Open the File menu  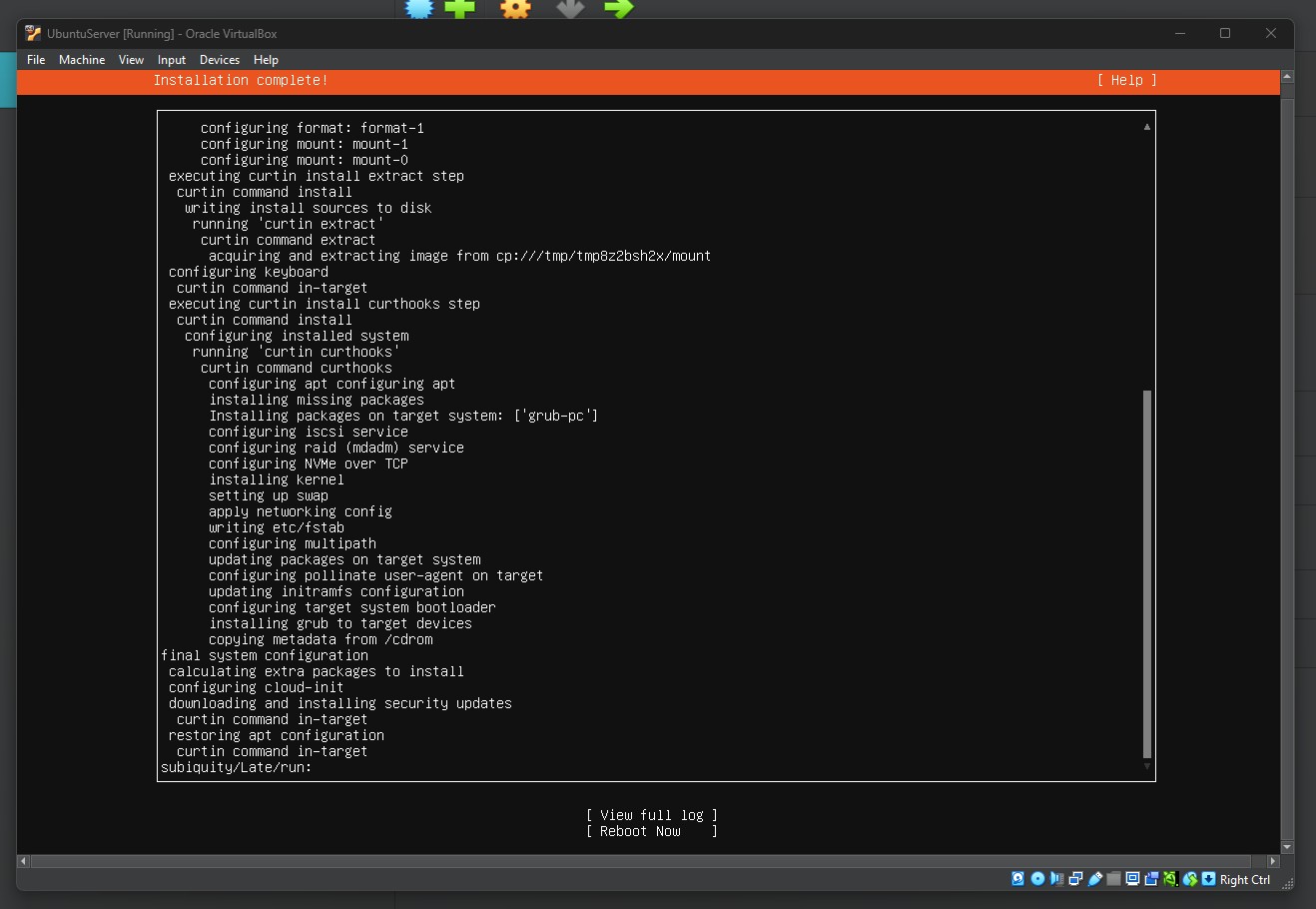click(36, 60)
